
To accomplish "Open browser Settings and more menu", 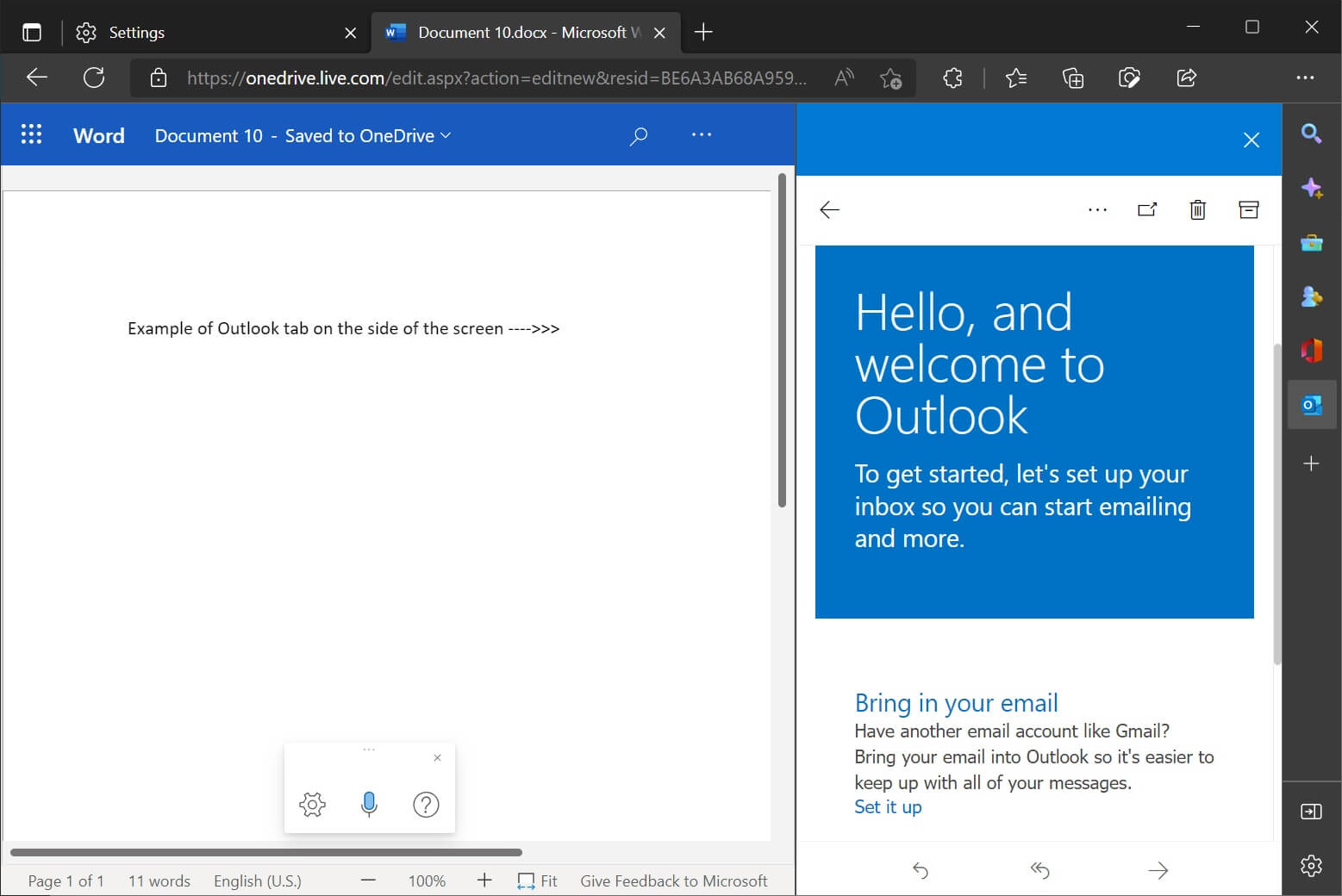I will [1305, 78].
